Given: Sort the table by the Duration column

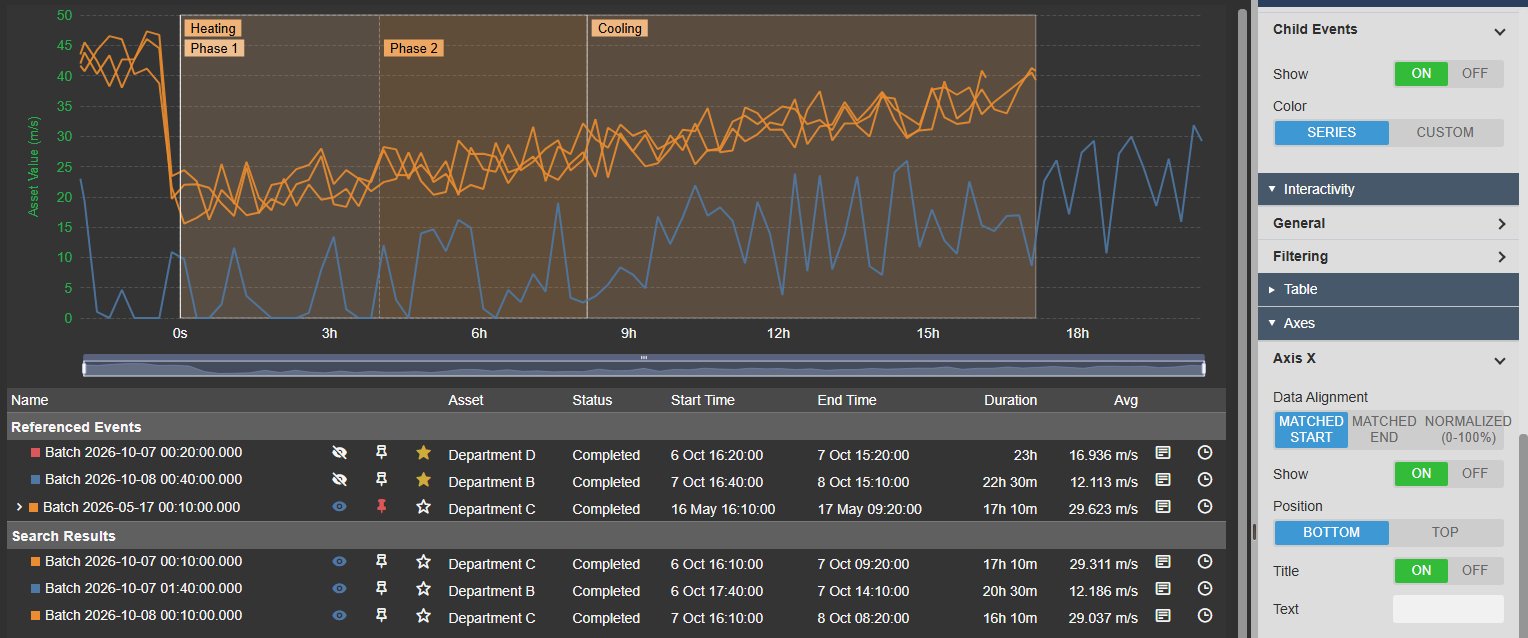Looking at the screenshot, I should tap(1010, 400).
